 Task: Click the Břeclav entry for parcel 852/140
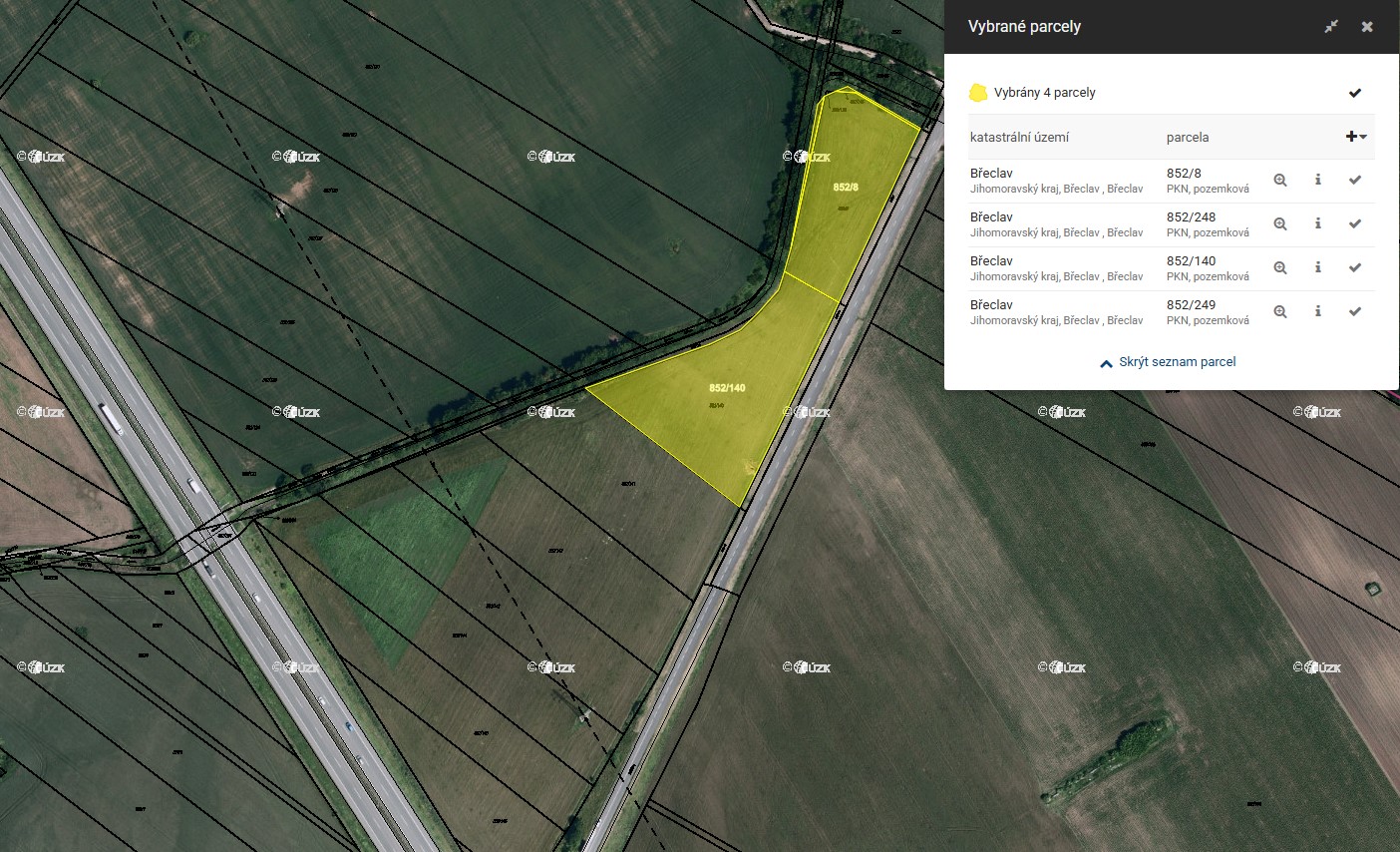991,261
